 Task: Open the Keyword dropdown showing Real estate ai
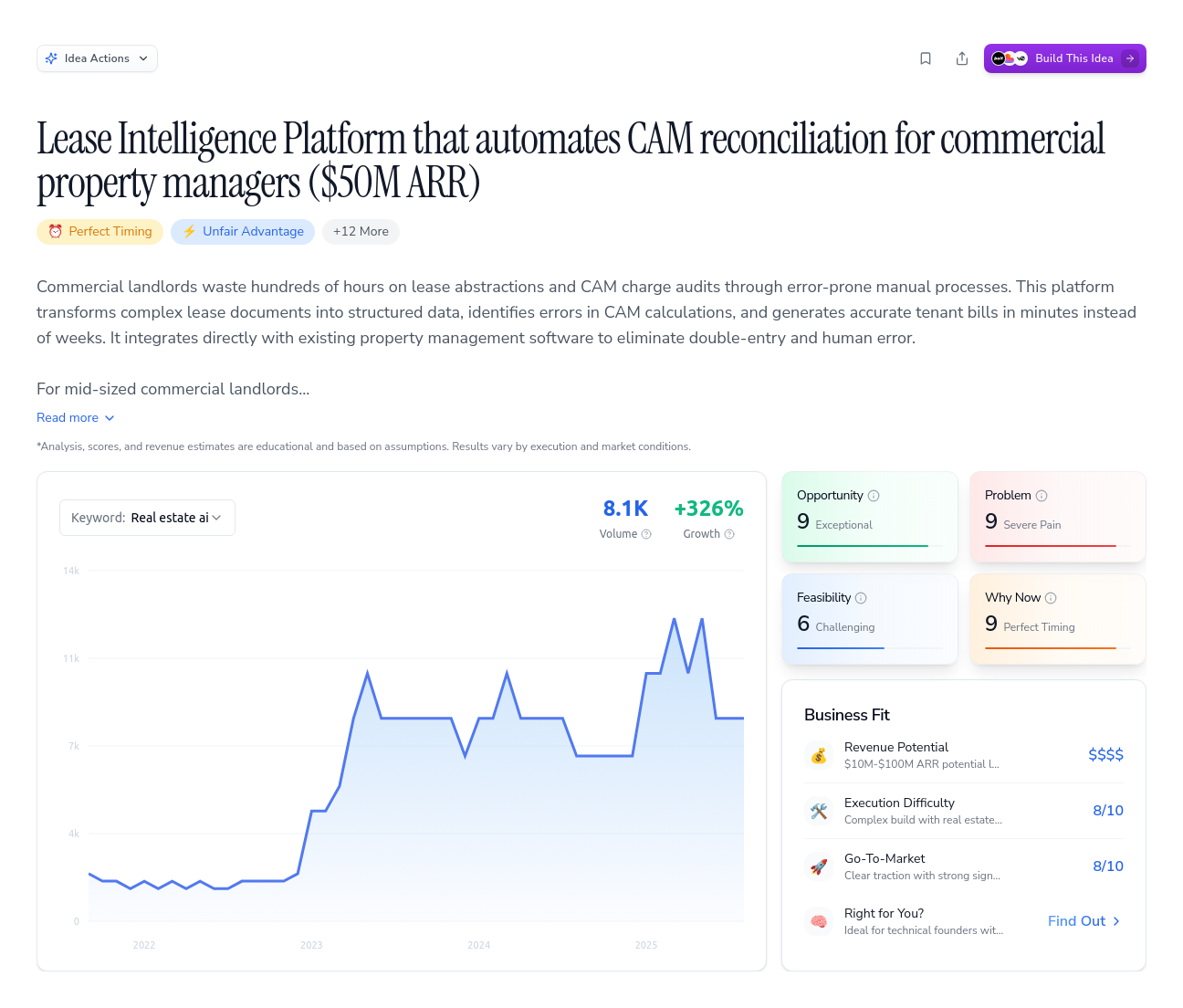coord(147,517)
